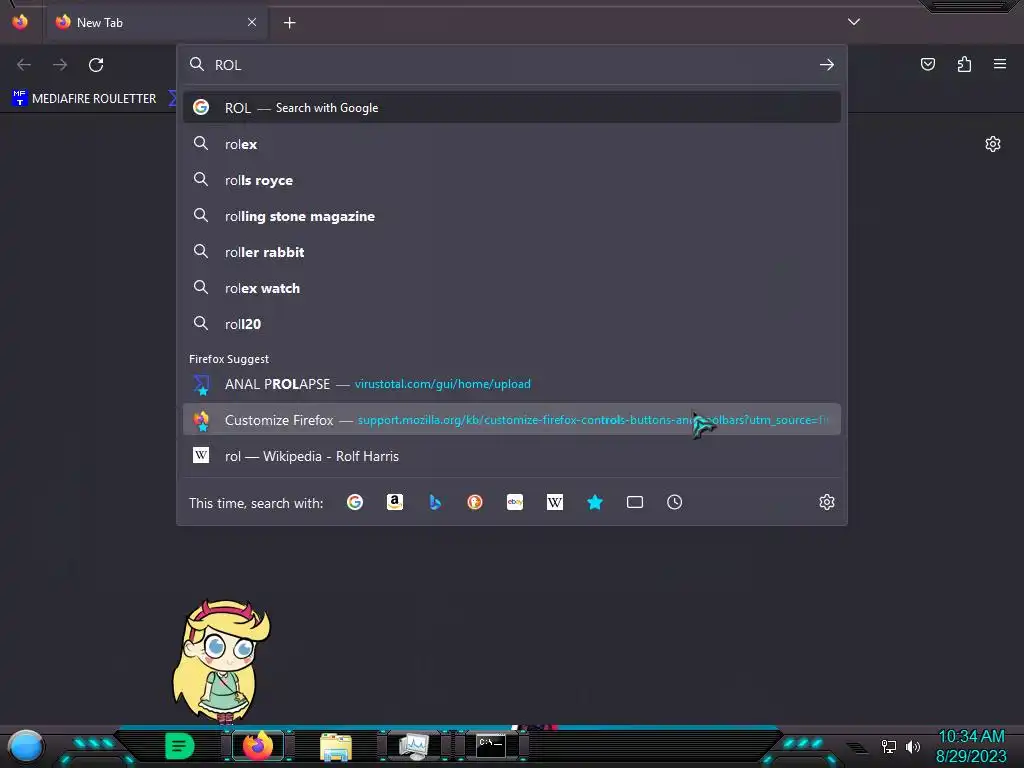Close the New Tab tab
This screenshot has width=1024, height=768.
pos(252,22)
